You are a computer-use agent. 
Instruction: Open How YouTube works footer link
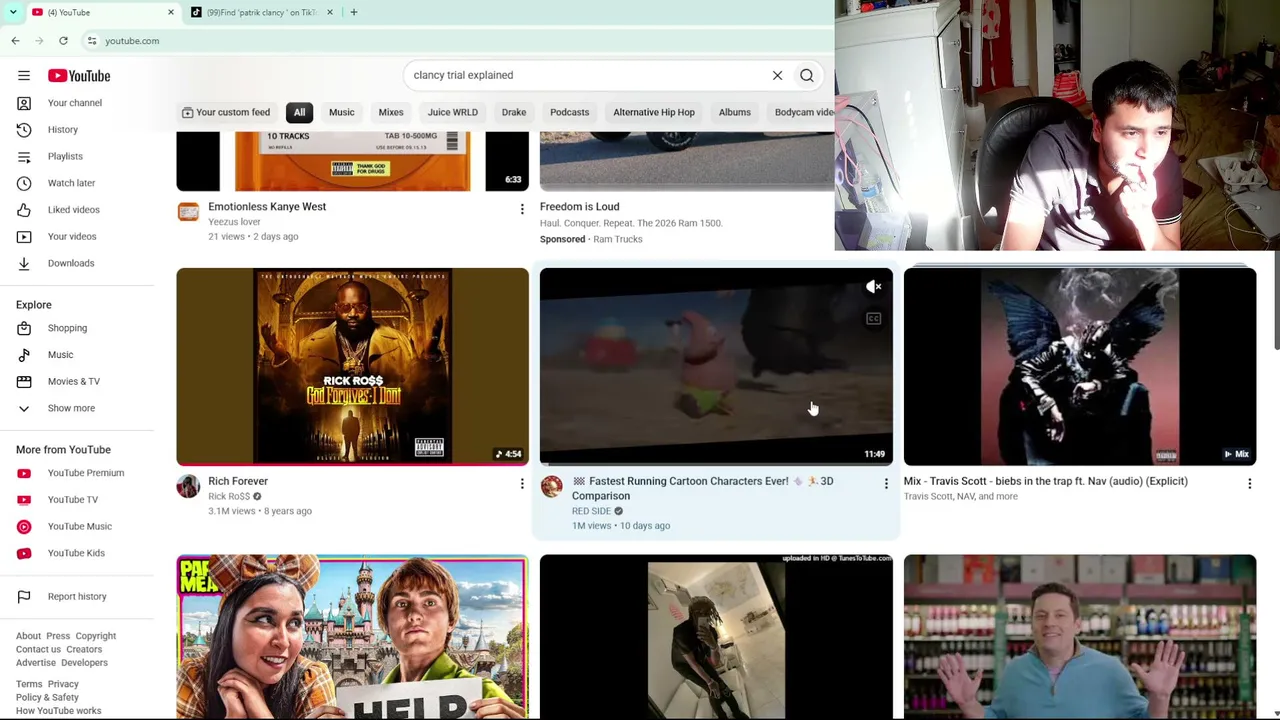point(59,711)
